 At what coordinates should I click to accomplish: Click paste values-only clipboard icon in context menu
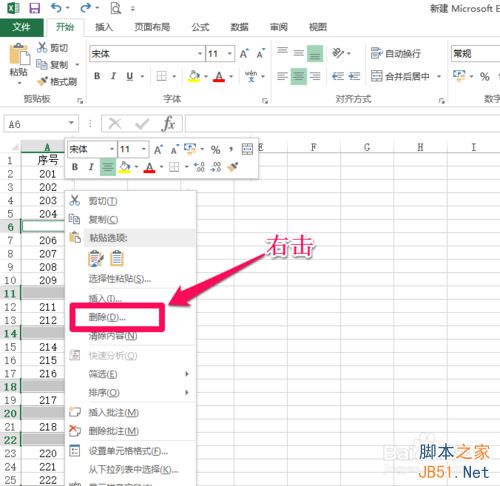[117, 259]
